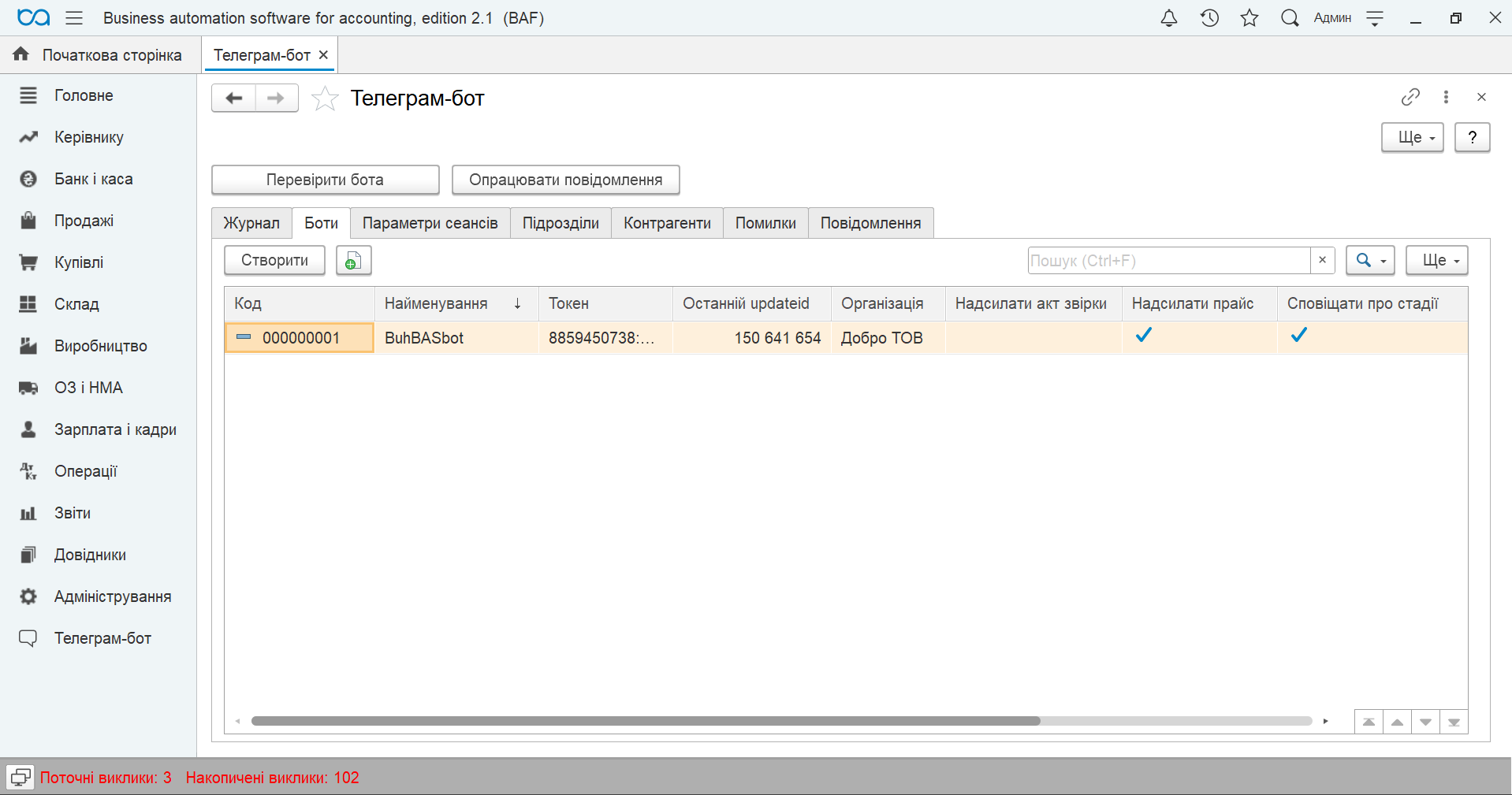Viewport: 1512px width, 795px height.
Task: Switch to the Помилки tab
Action: click(765, 223)
